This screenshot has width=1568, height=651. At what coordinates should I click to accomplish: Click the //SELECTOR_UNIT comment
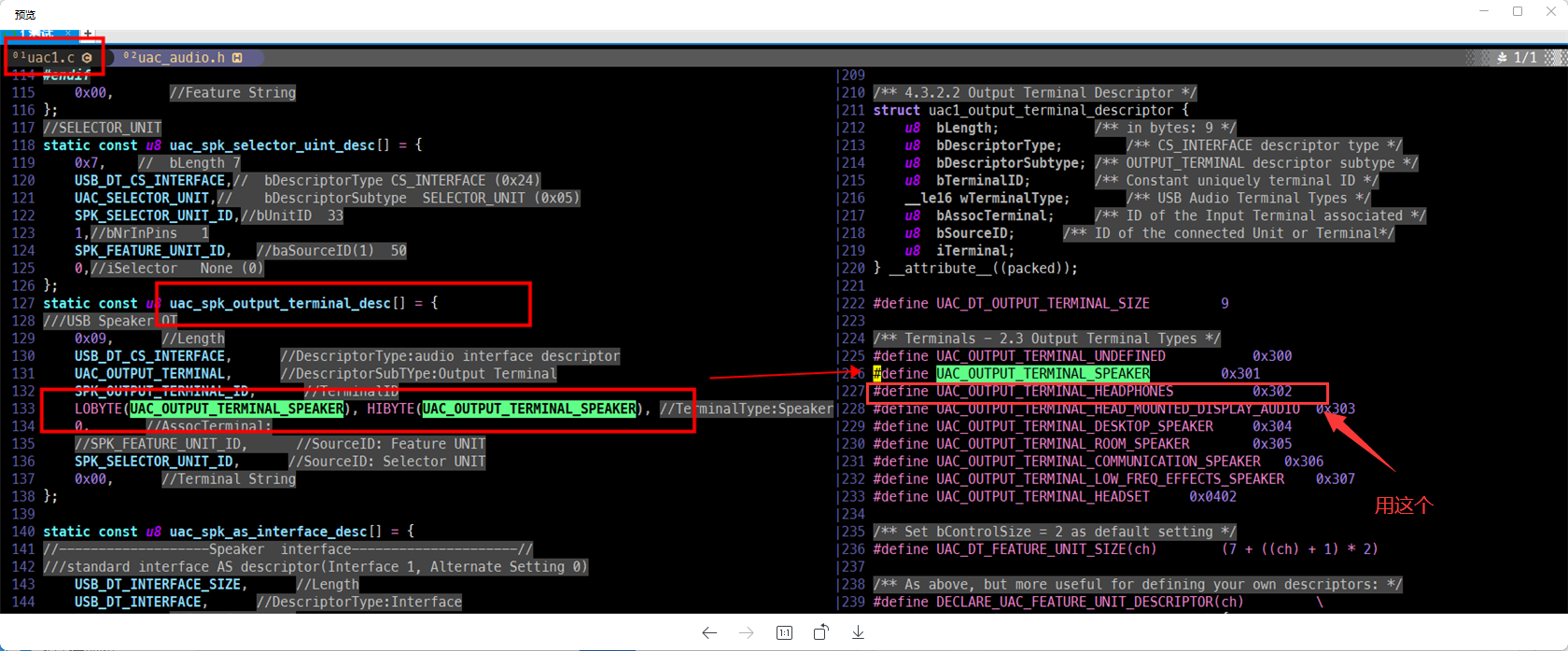click(103, 128)
